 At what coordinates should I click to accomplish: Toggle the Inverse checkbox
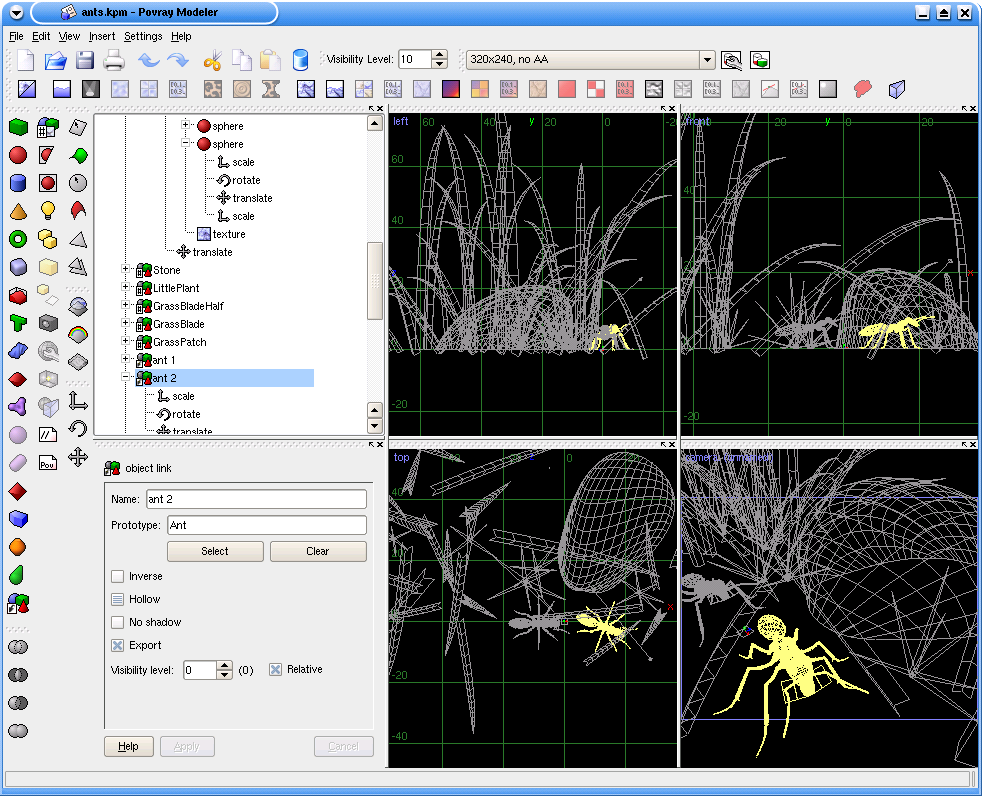117,576
